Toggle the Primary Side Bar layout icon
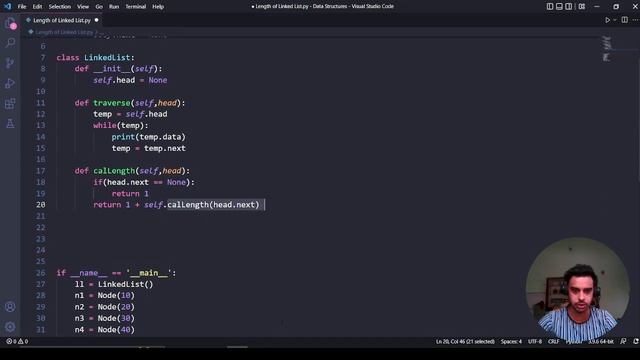640x360 pixels. [x=550, y=7]
